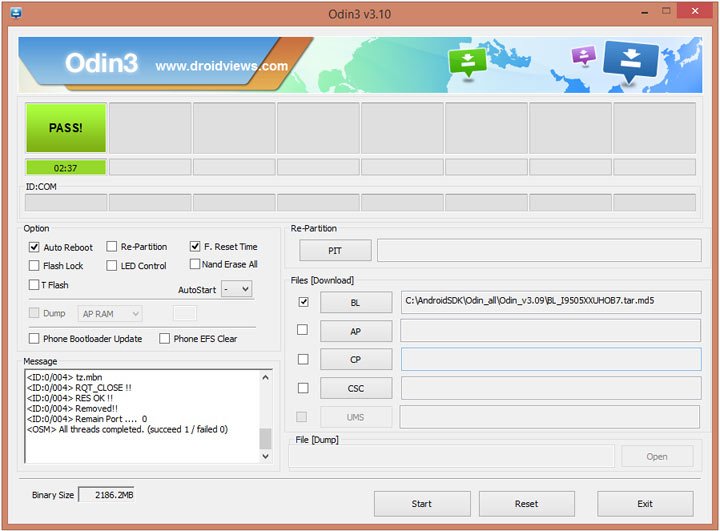Click the 02:37 green progress bar
The image size is (720, 531).
click(x=66, y=168)
